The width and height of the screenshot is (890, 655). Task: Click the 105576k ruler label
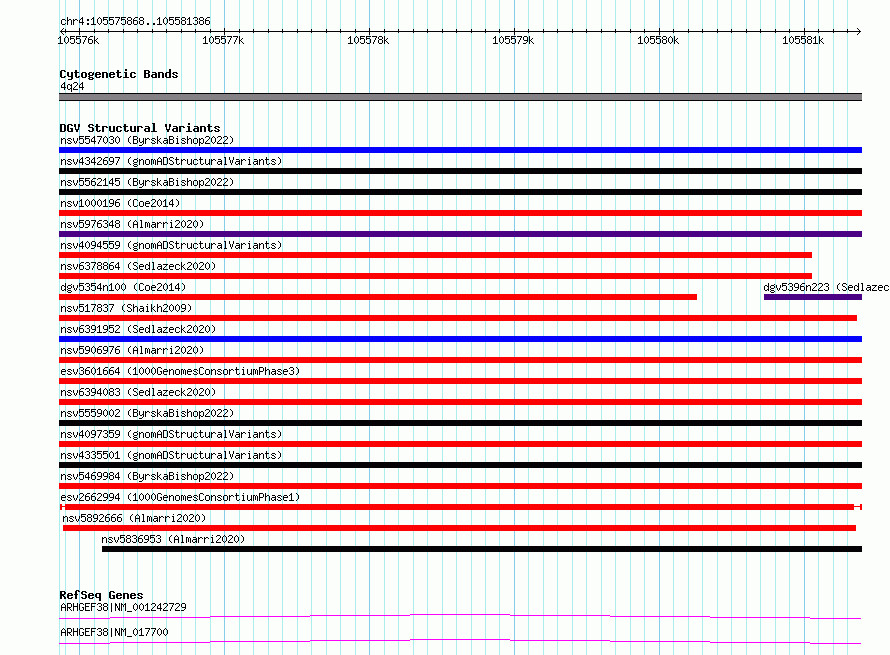[78, 40]
